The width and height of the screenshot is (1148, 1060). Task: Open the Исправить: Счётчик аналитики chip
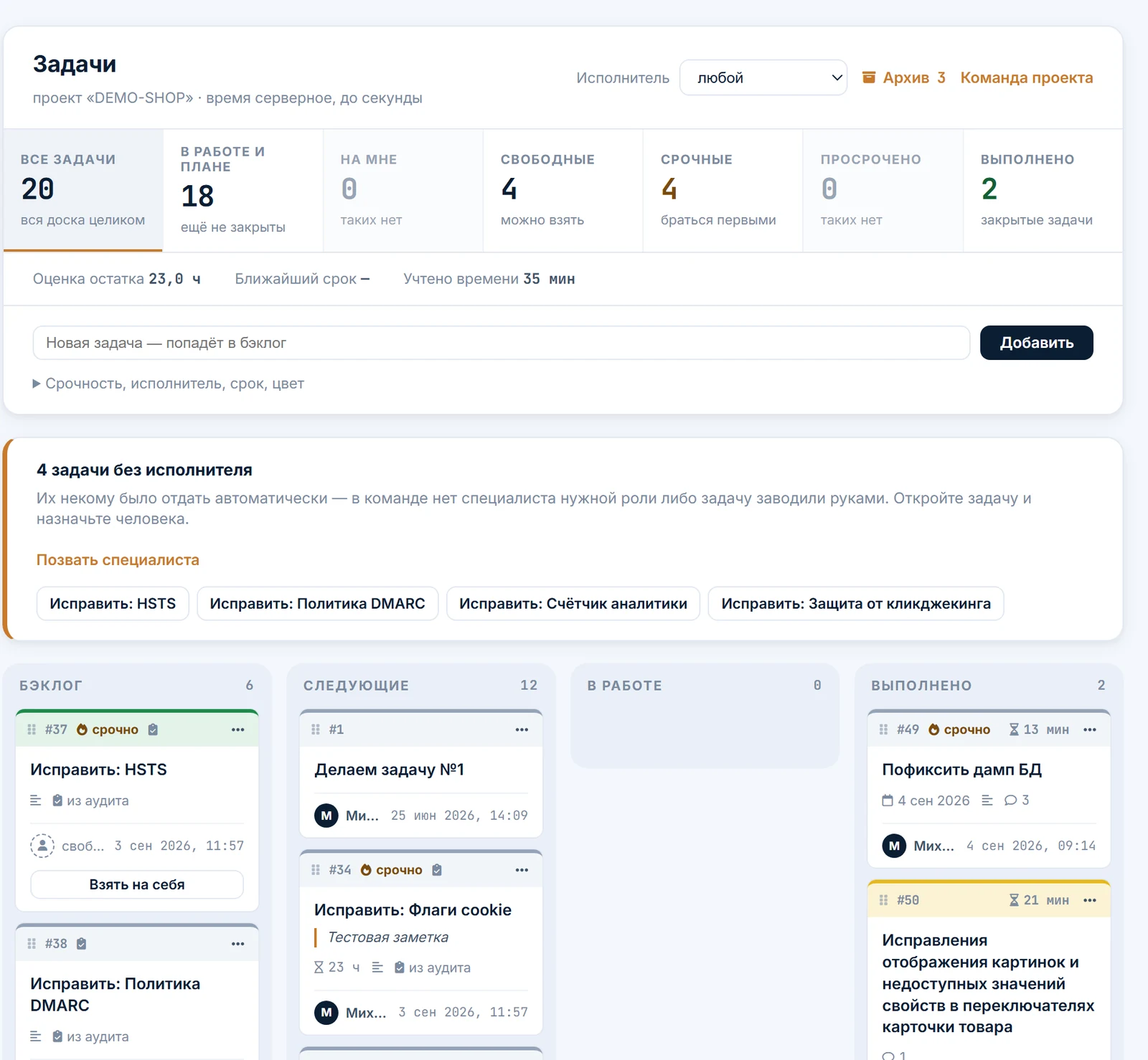coord(573,604)
